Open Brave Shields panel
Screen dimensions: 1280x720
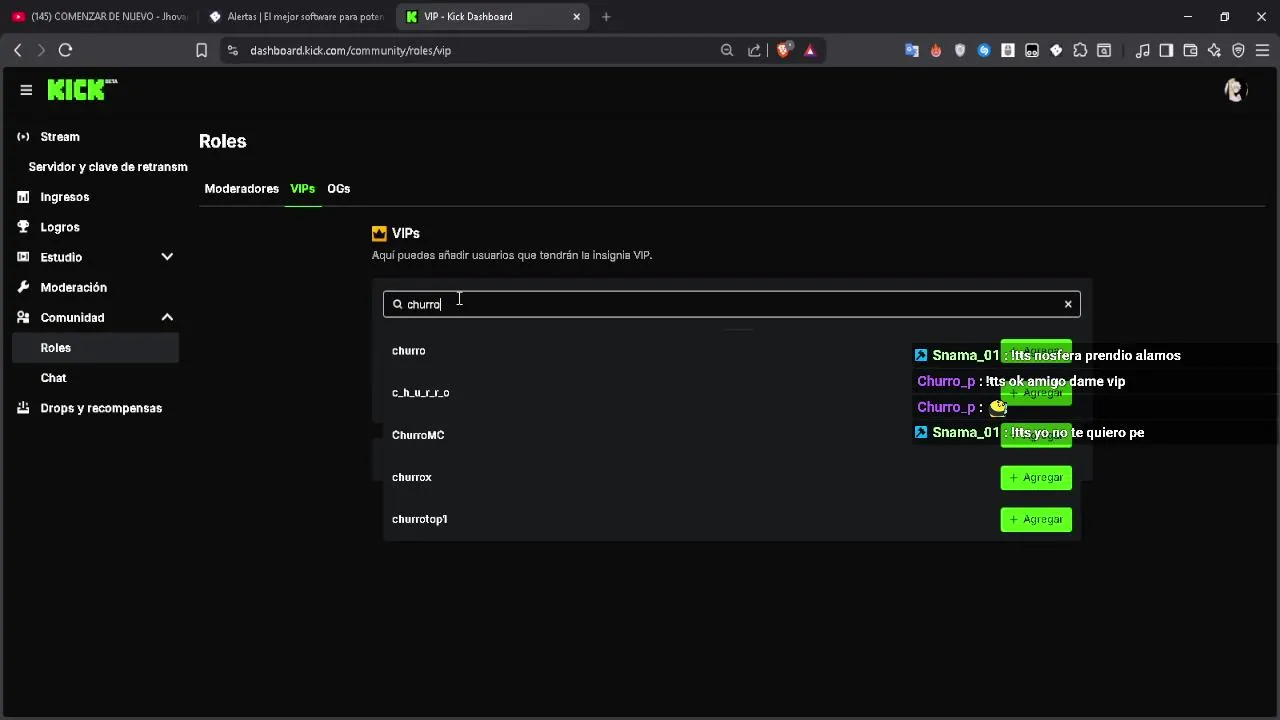pos(785,50)
